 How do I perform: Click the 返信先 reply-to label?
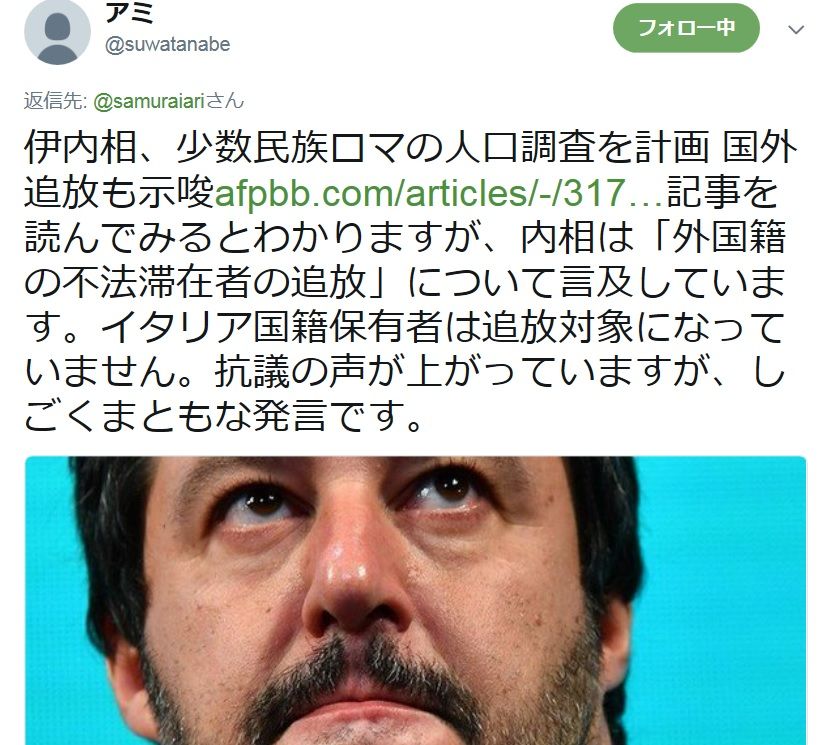55,101
